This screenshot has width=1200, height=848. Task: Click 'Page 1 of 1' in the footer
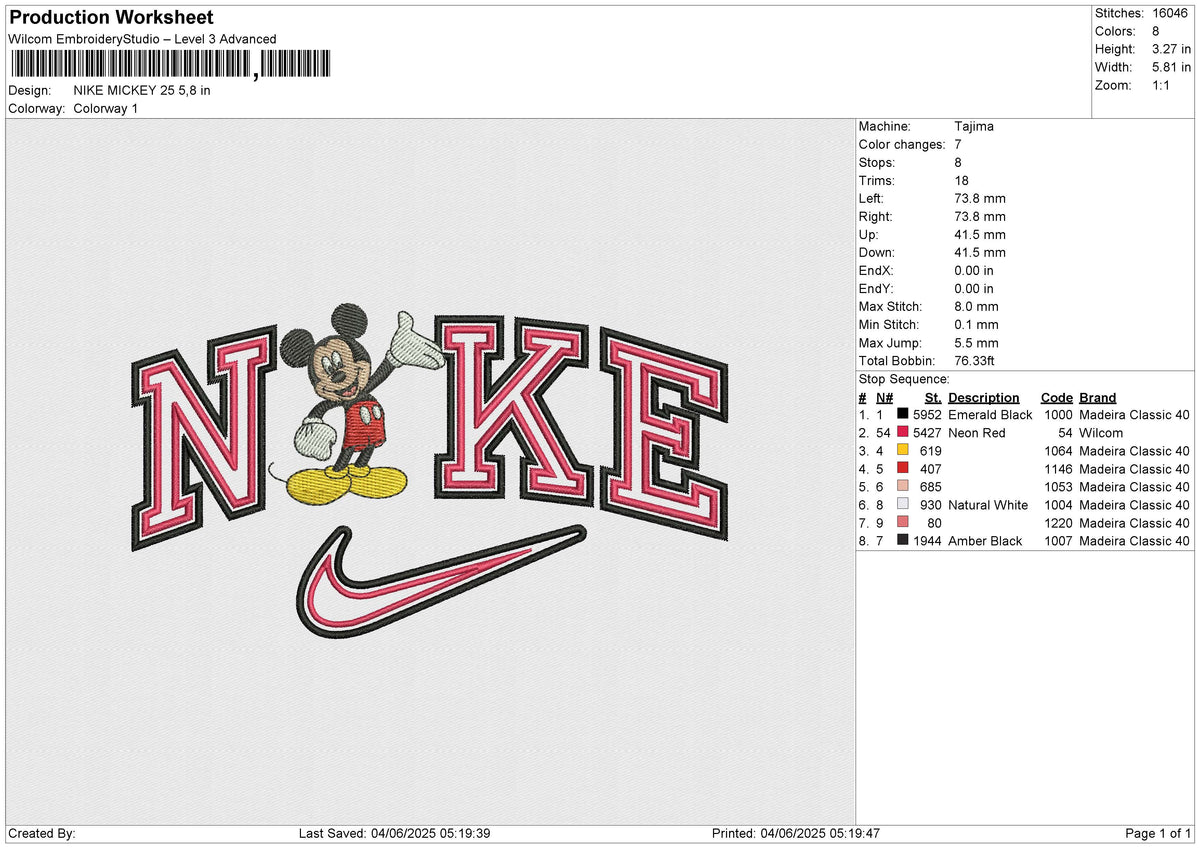tap(1158, 834)
